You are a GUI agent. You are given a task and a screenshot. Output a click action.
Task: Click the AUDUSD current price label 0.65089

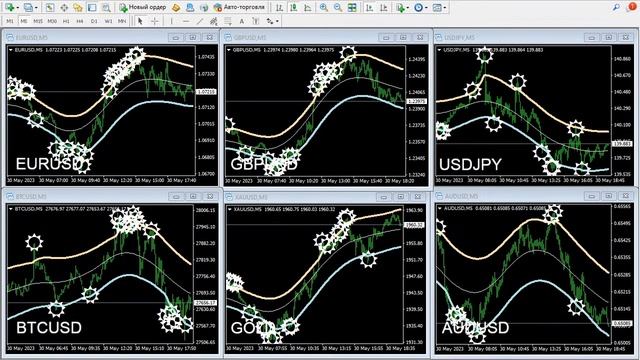coord(622,323)
